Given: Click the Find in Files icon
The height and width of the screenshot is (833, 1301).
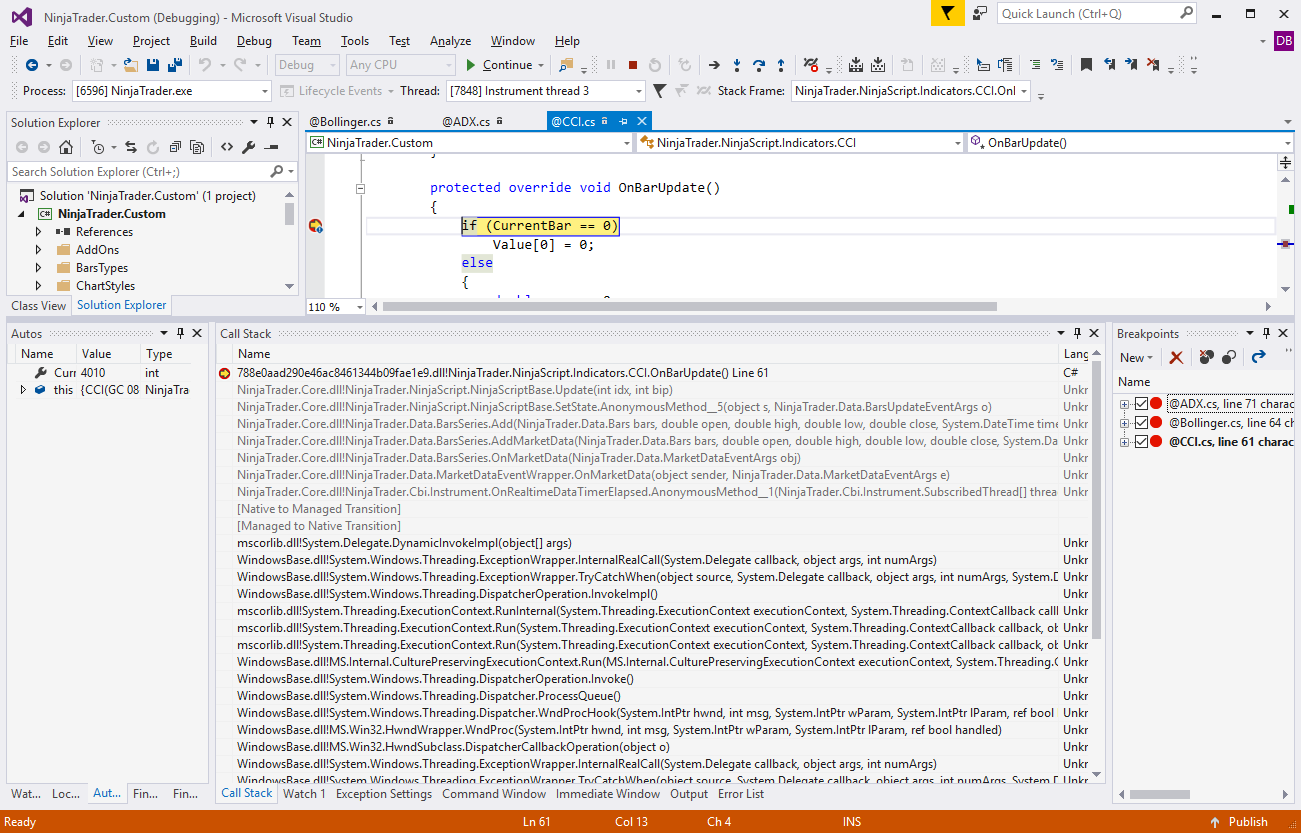Looking at the screenshot, I should click(566, 65).
